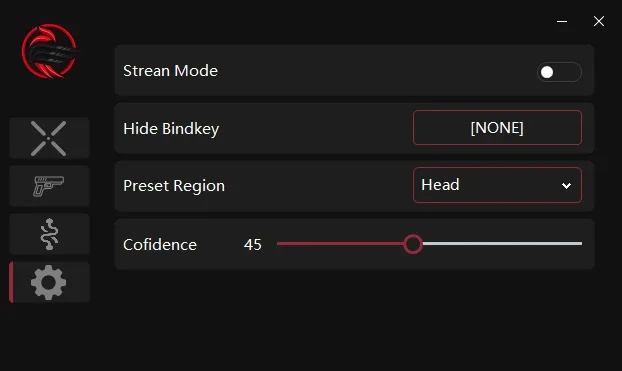Click the red filled part of Cofidence slider
Image resolution: width=622 pixels, height=371 pixels.
tap(340, 244)
